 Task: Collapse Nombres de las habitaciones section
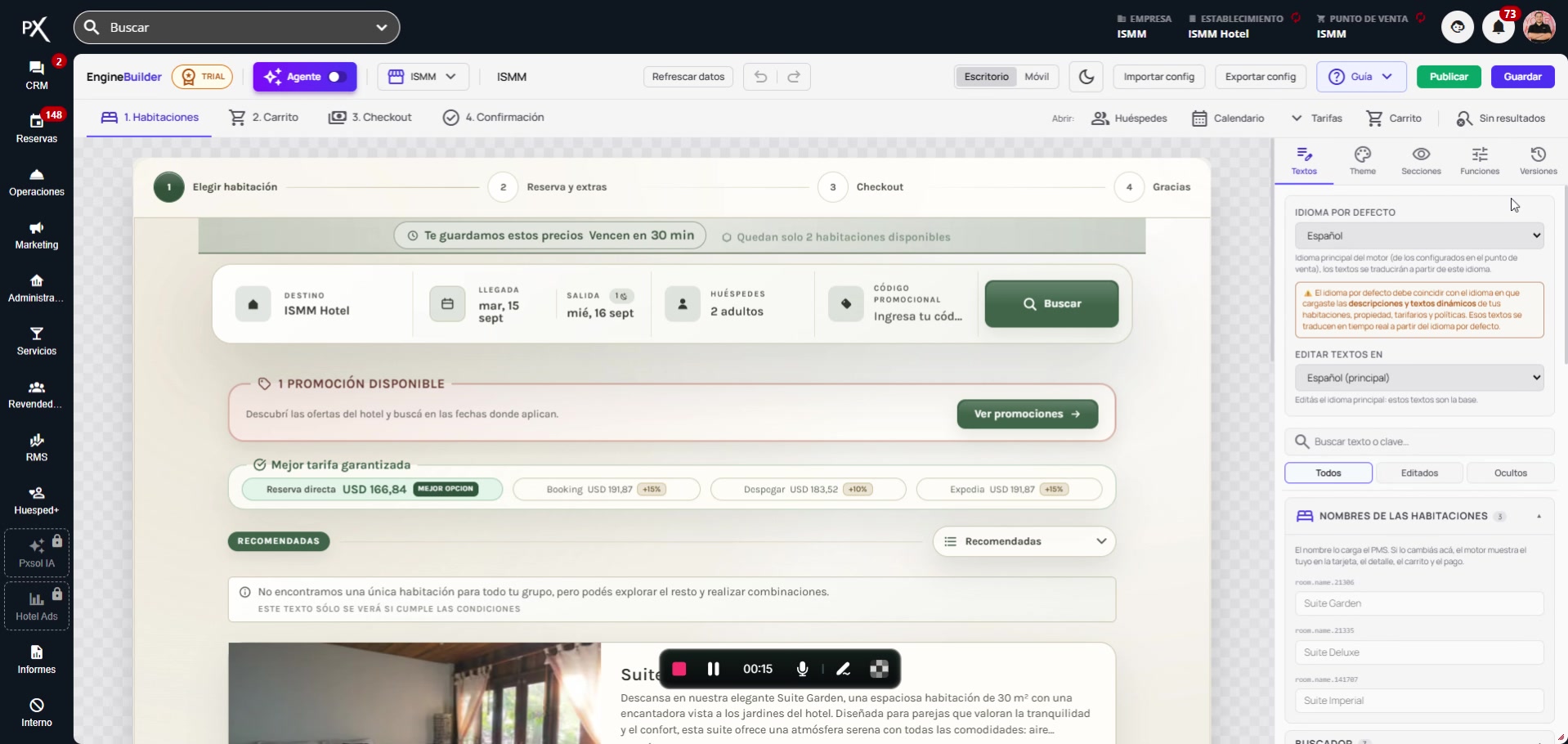(1539, 517)
